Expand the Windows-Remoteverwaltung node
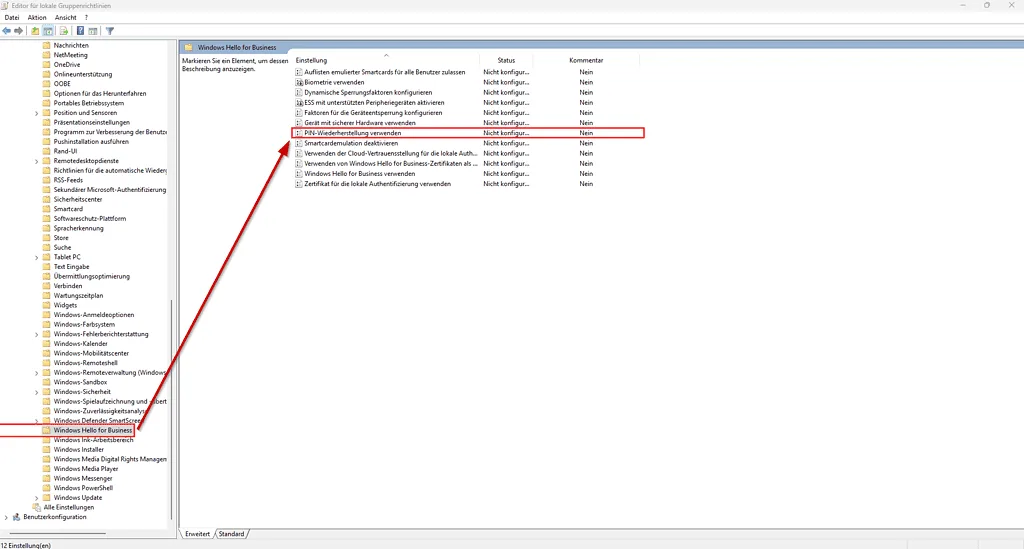The width and height of the screenshot is (1024, 549). pyautogui.click(x=37, y=373)
